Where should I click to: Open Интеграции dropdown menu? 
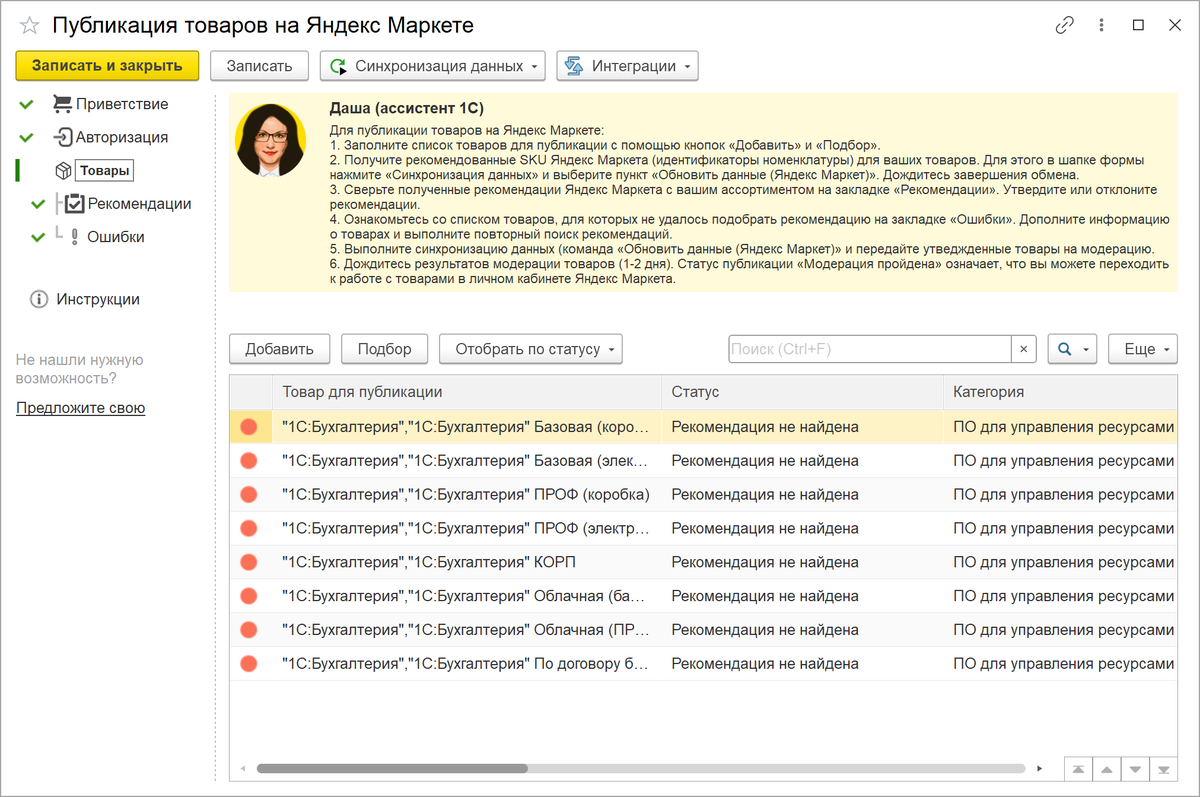(627, 66)
